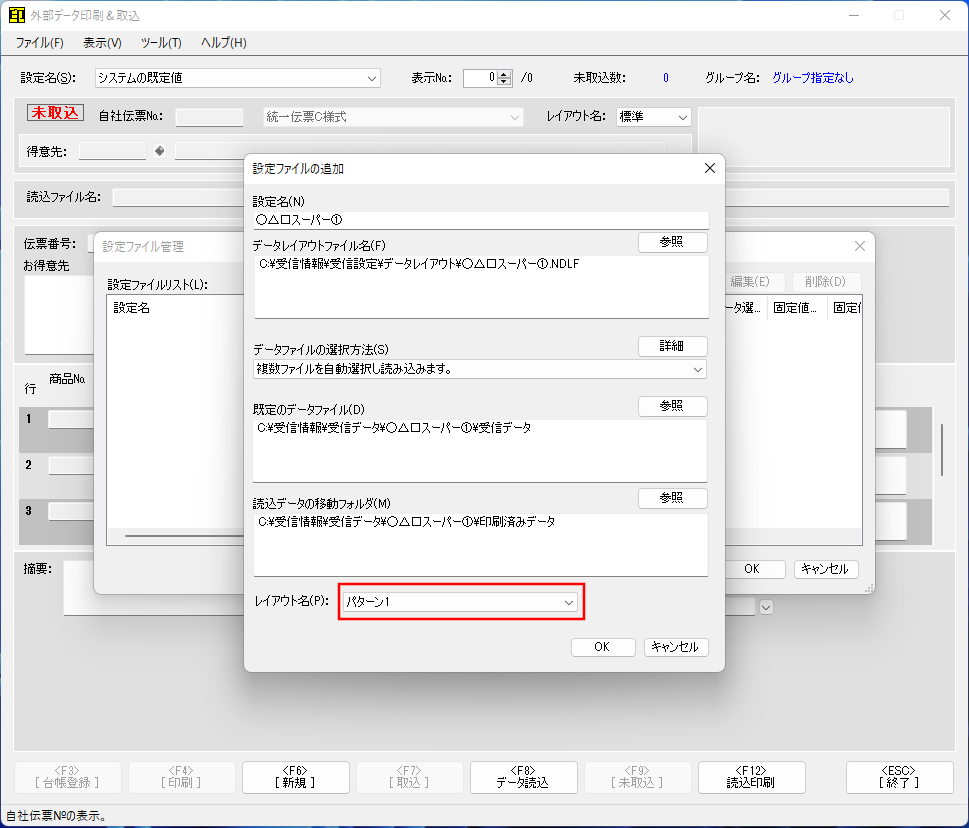Click the diamond lookup icon beside 得意先

pyautogui.click(x=159, y=151)
